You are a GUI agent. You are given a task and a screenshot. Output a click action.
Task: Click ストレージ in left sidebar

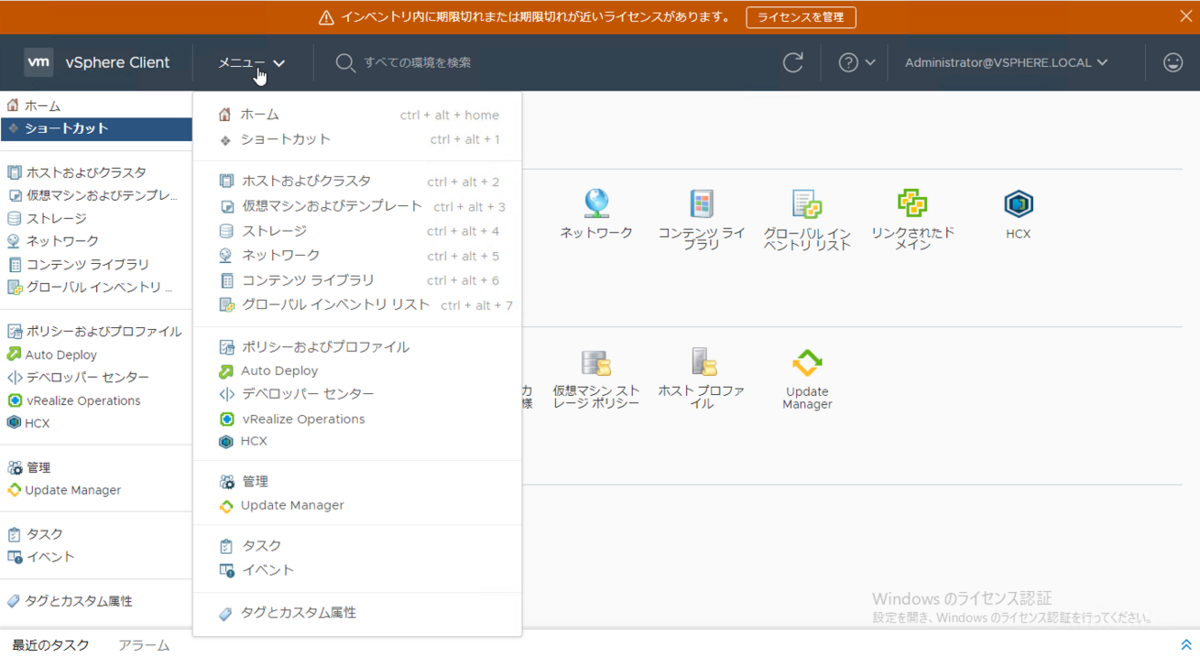coord(96,218)
